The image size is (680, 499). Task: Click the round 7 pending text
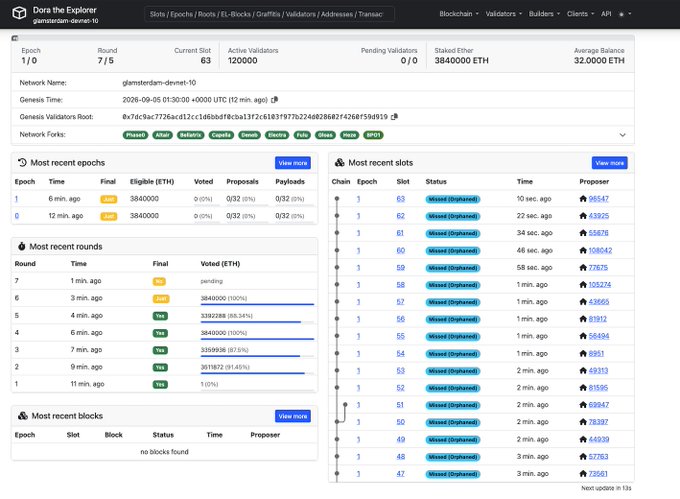coord(211,281)
